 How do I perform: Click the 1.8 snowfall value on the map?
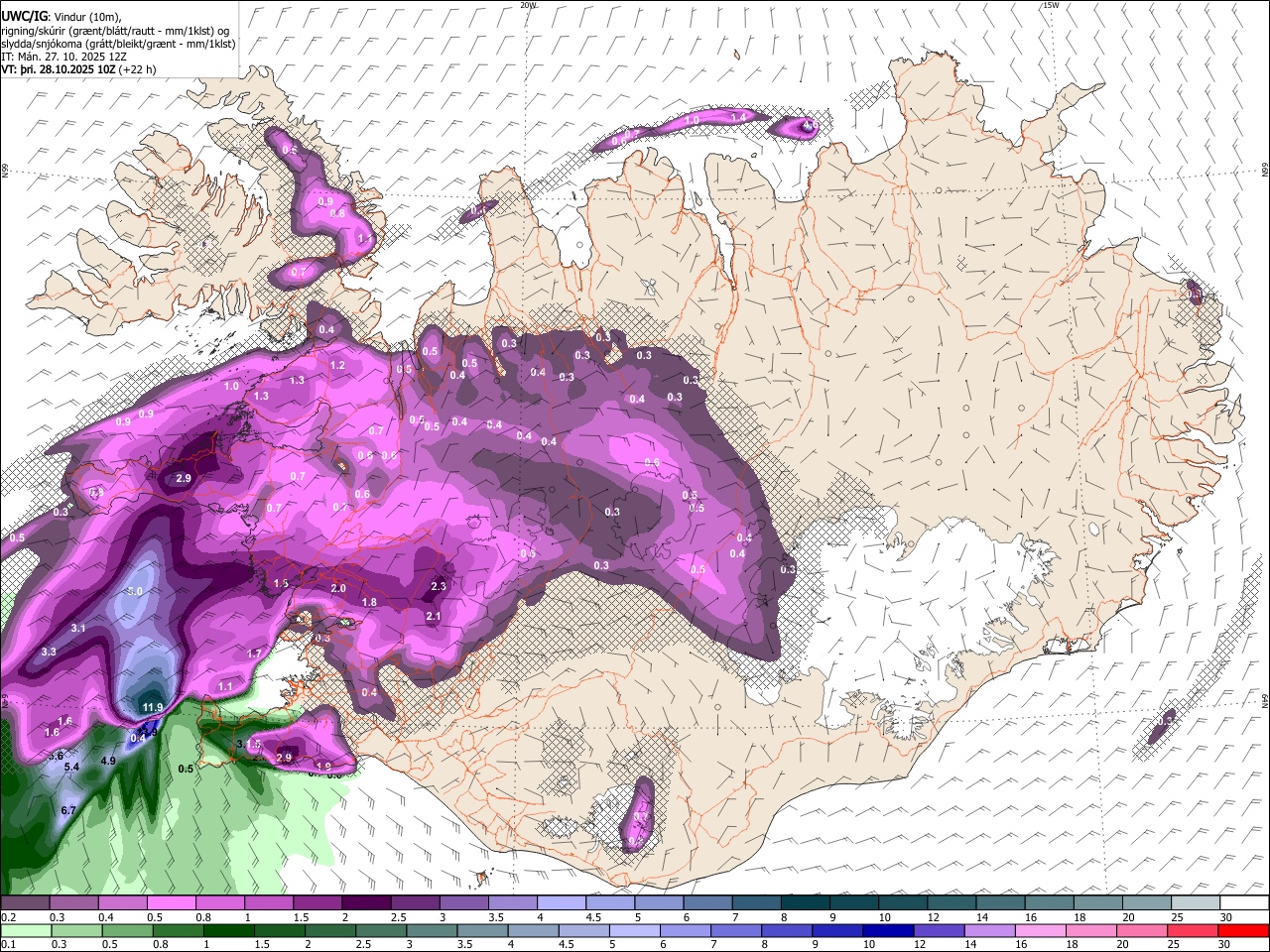(x=369, y=602)
